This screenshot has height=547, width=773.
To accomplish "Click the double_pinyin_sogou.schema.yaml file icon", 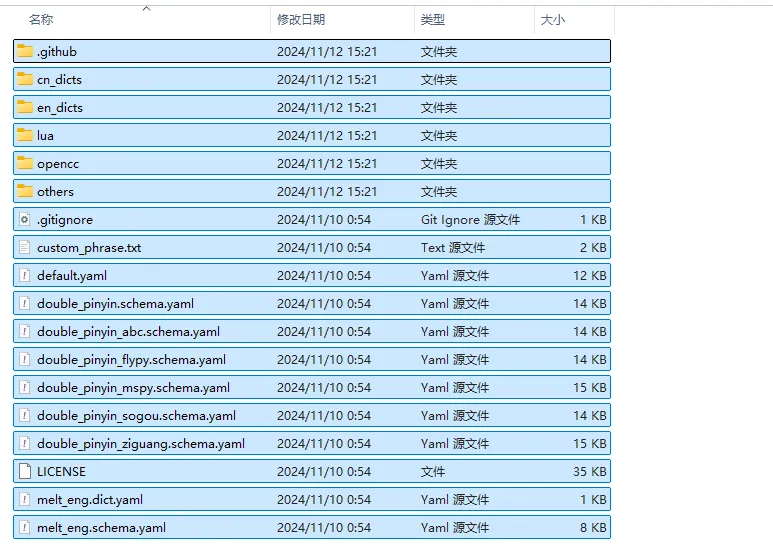I will [25, 416].
